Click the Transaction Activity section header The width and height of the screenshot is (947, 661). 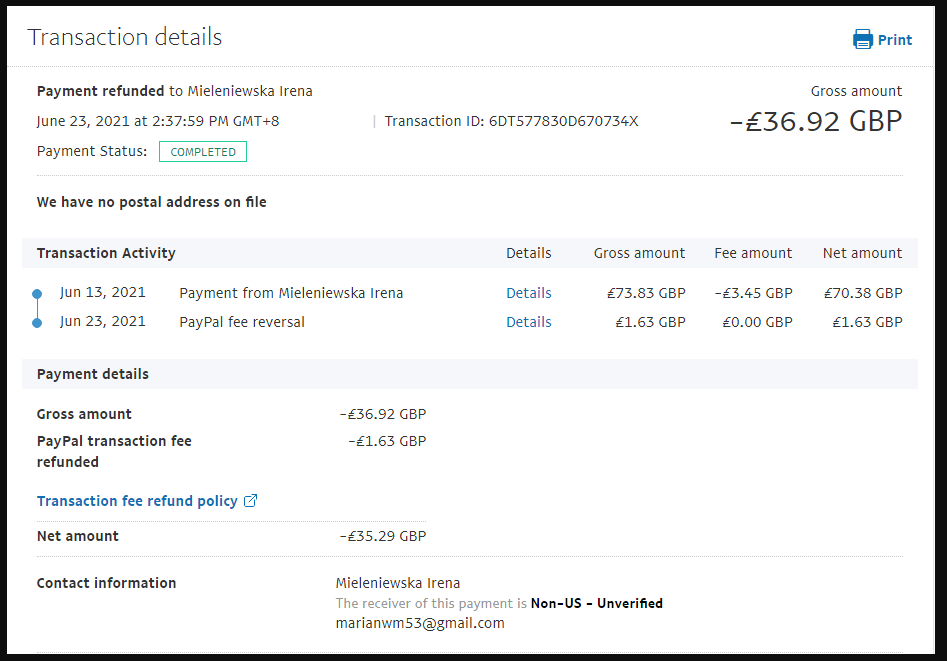[x=106, y=253]
